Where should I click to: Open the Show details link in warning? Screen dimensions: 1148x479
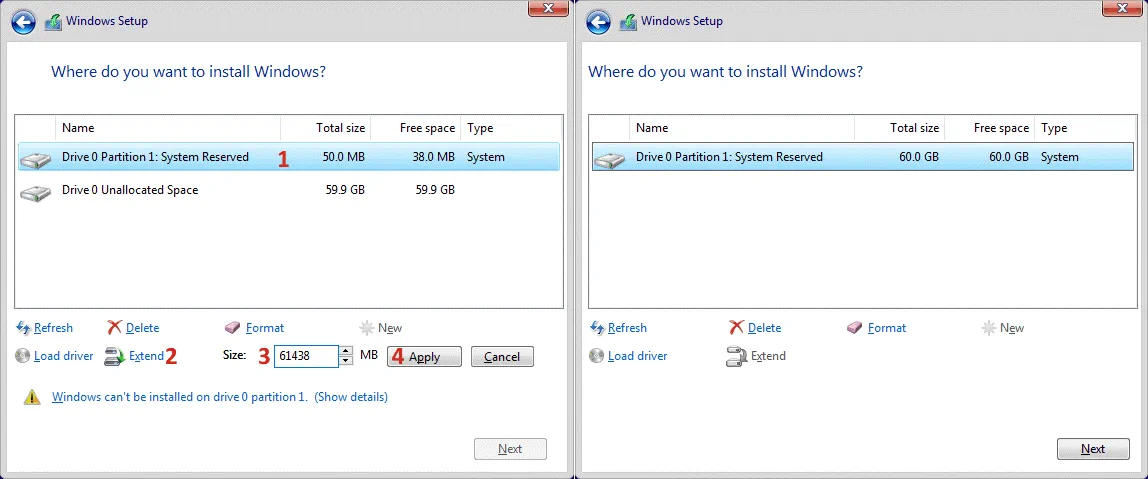(x=351, y=397)
